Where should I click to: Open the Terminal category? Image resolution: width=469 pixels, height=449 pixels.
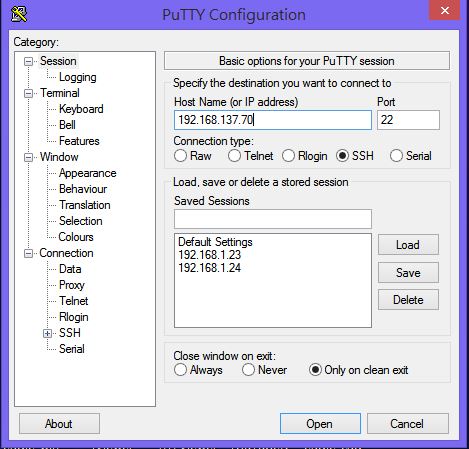click(60, 93)
